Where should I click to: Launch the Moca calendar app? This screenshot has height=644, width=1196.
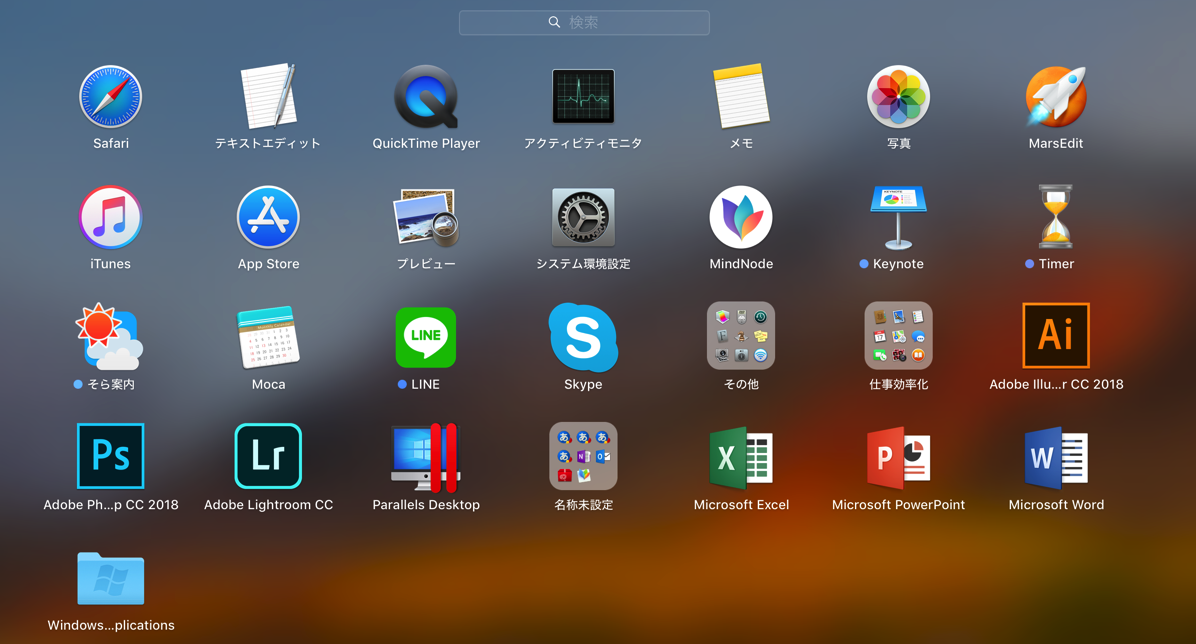click(x=268, y=337)
